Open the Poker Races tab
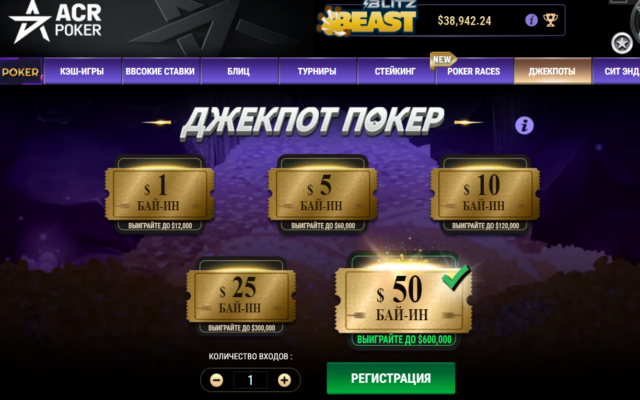 [473, 71]
